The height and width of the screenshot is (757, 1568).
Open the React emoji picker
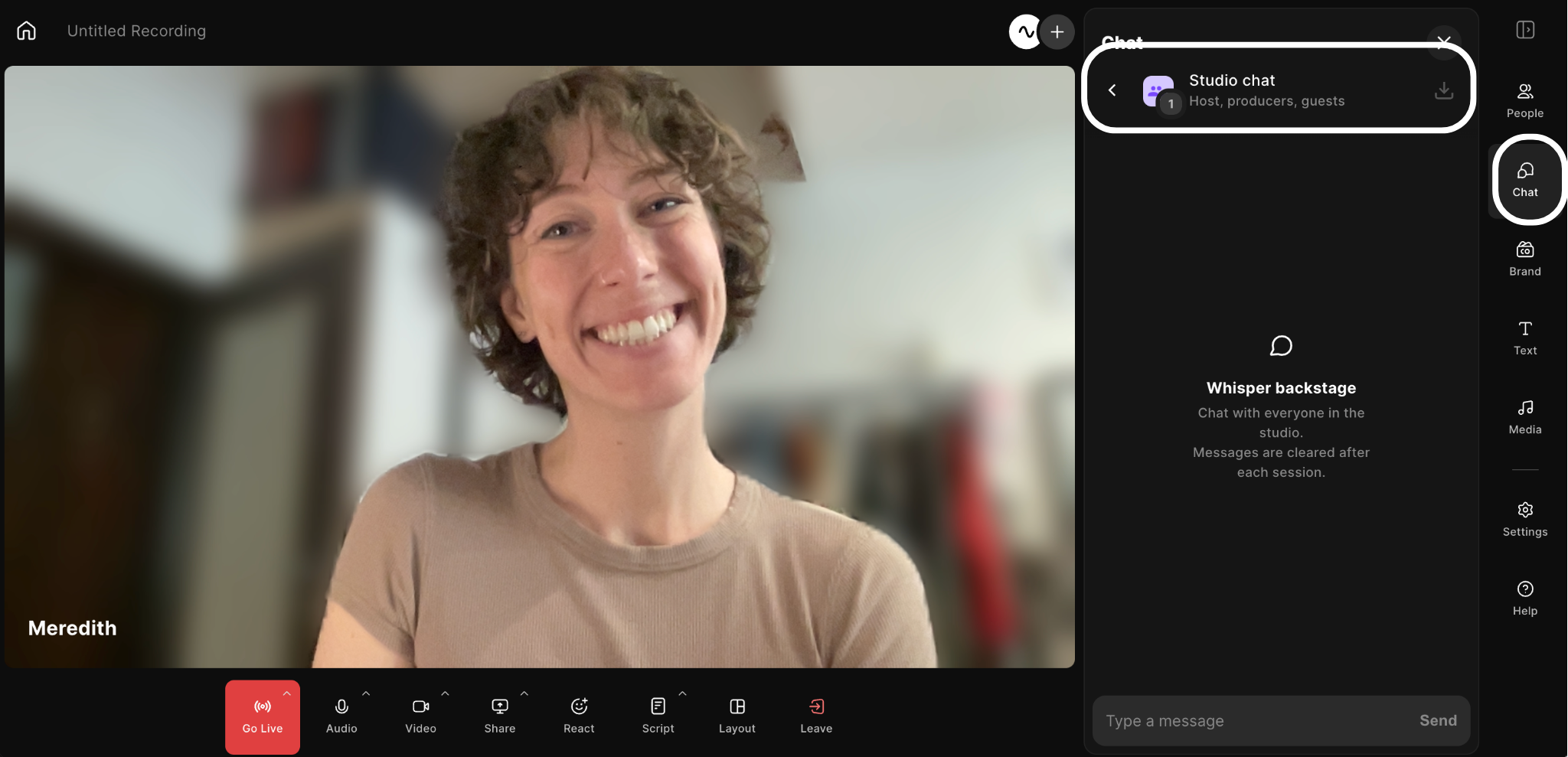579,717
